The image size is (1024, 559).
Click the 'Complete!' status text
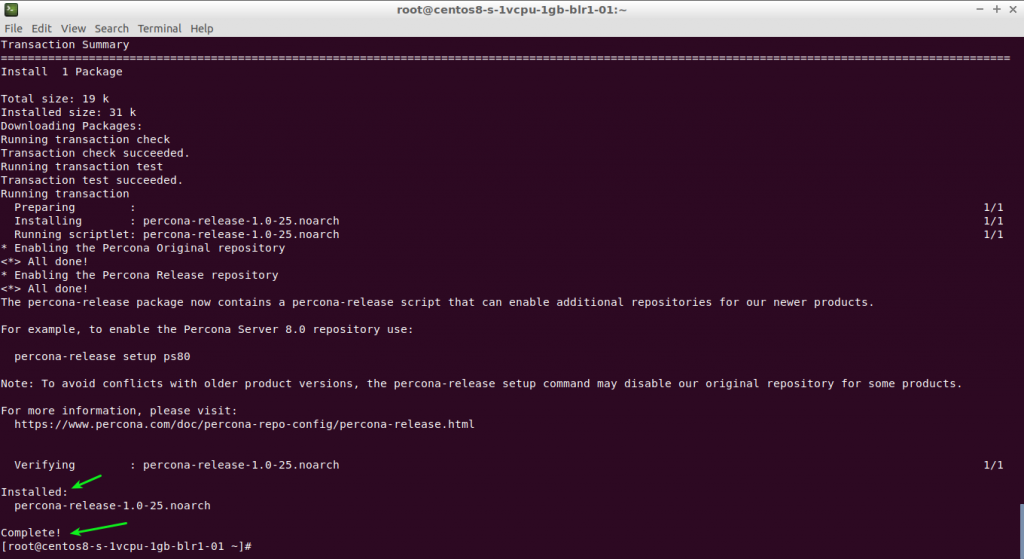31,532
